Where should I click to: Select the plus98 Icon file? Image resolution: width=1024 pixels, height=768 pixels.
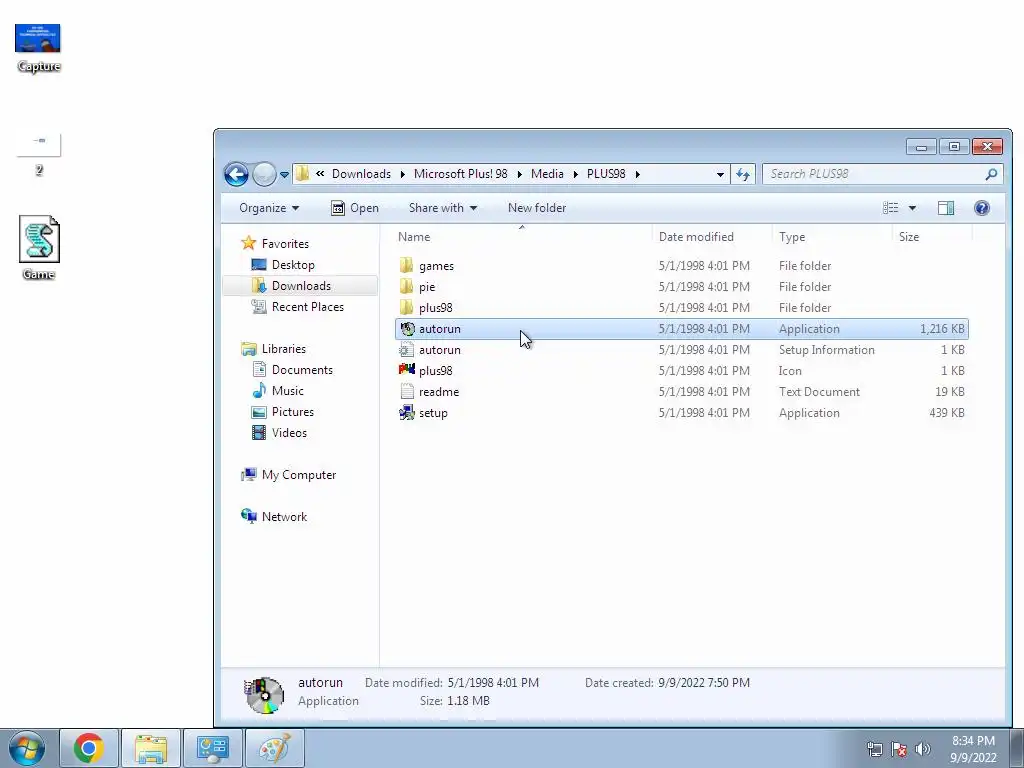tap(407, 370)
